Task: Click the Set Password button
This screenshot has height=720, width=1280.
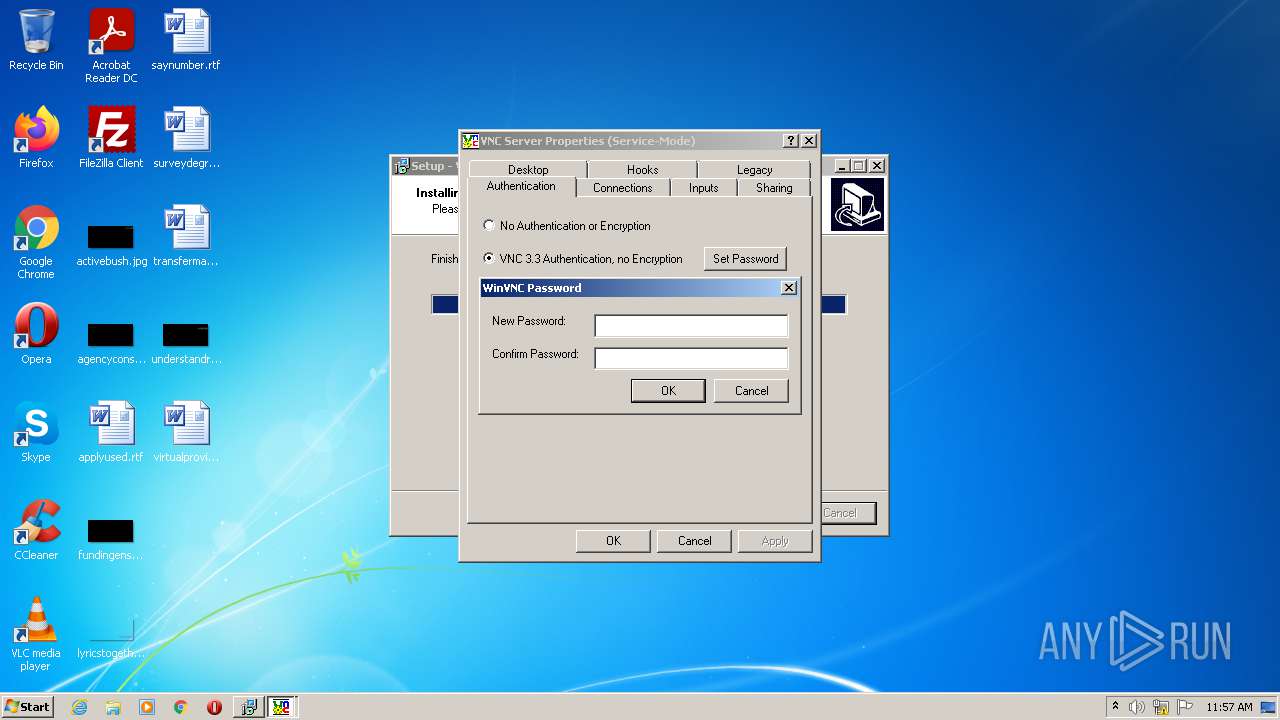Action: coord(745,259)
